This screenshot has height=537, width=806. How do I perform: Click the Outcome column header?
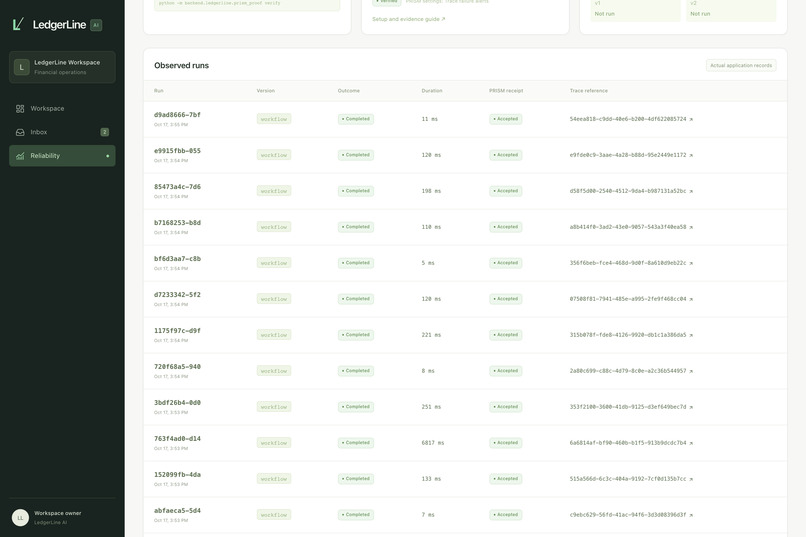349,90
